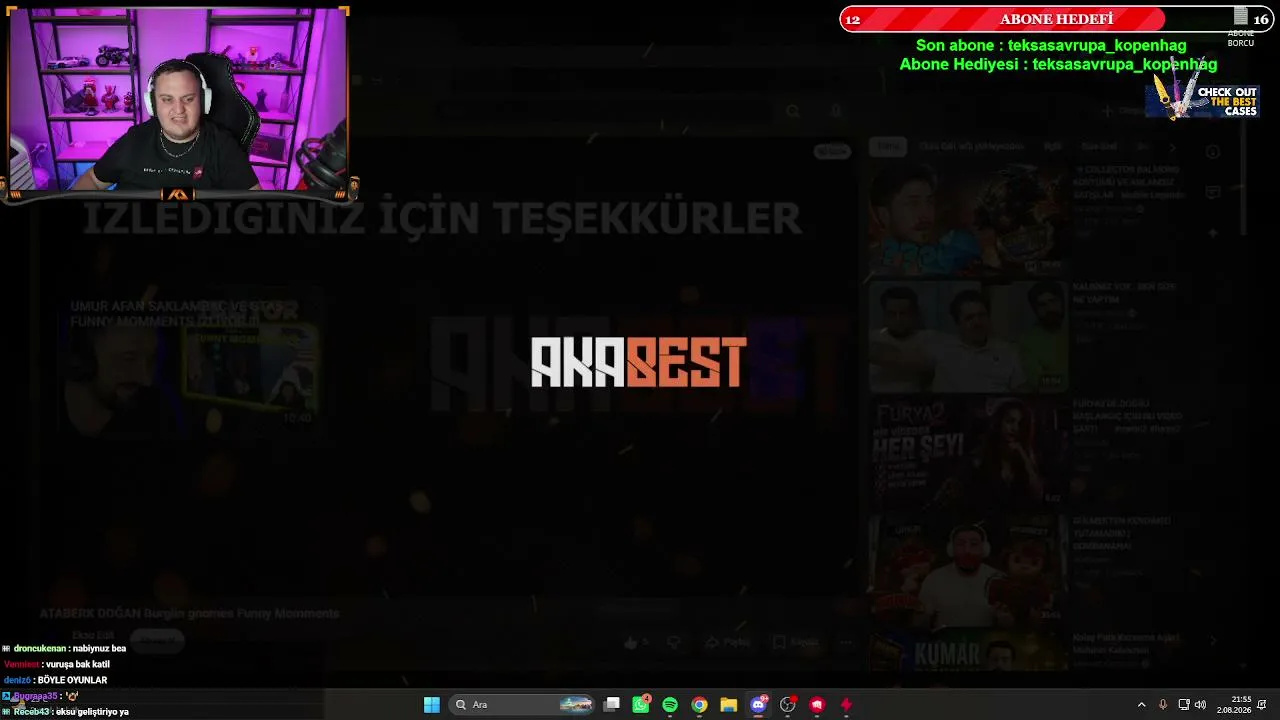Open Task View on the taskbar

612,705
